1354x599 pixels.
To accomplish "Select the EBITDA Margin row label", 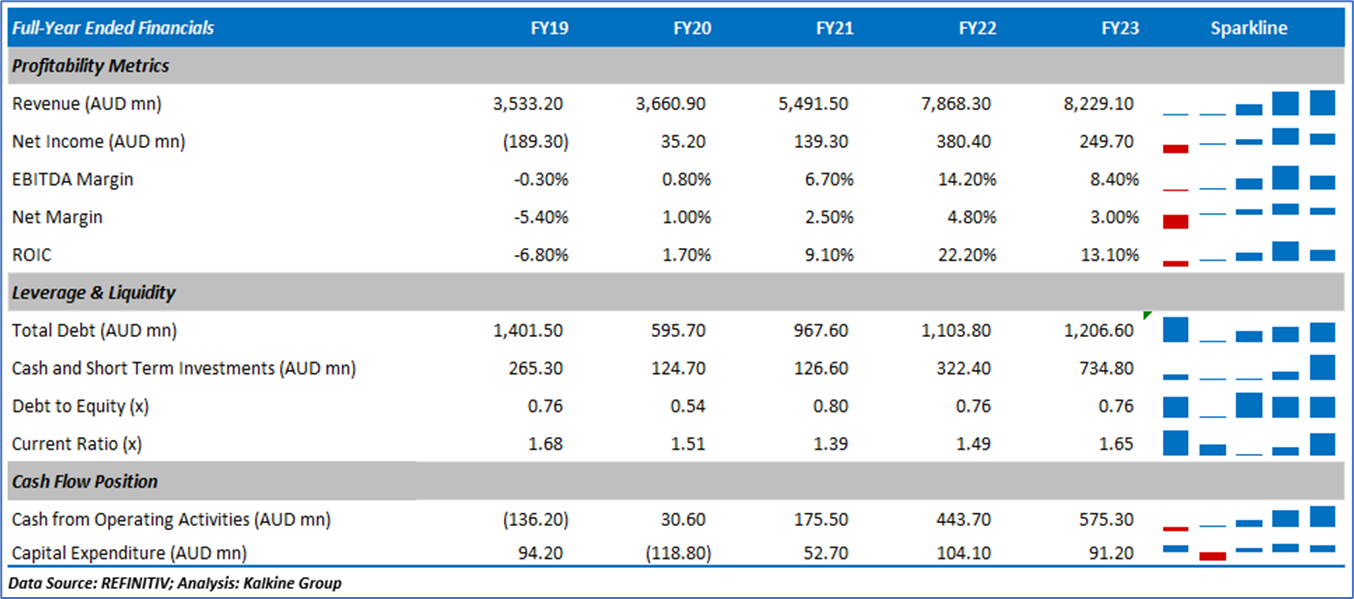I will (72, 180).
